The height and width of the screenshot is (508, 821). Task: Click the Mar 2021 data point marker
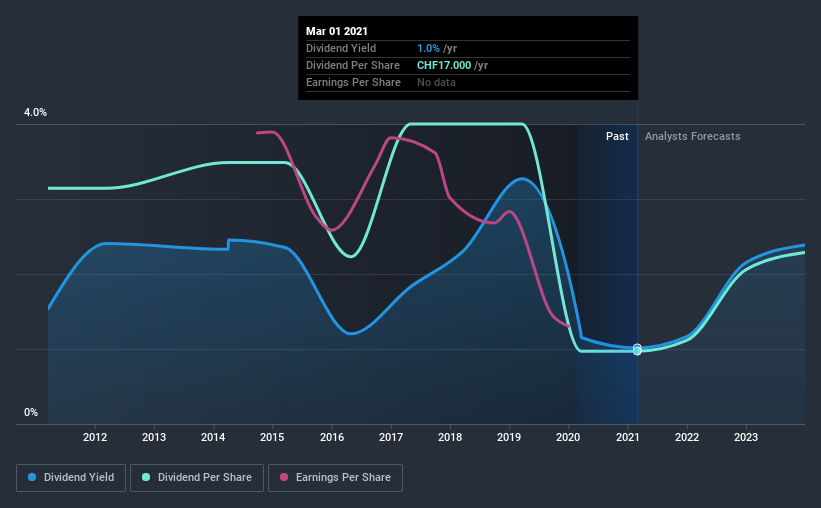click(637, 349)
